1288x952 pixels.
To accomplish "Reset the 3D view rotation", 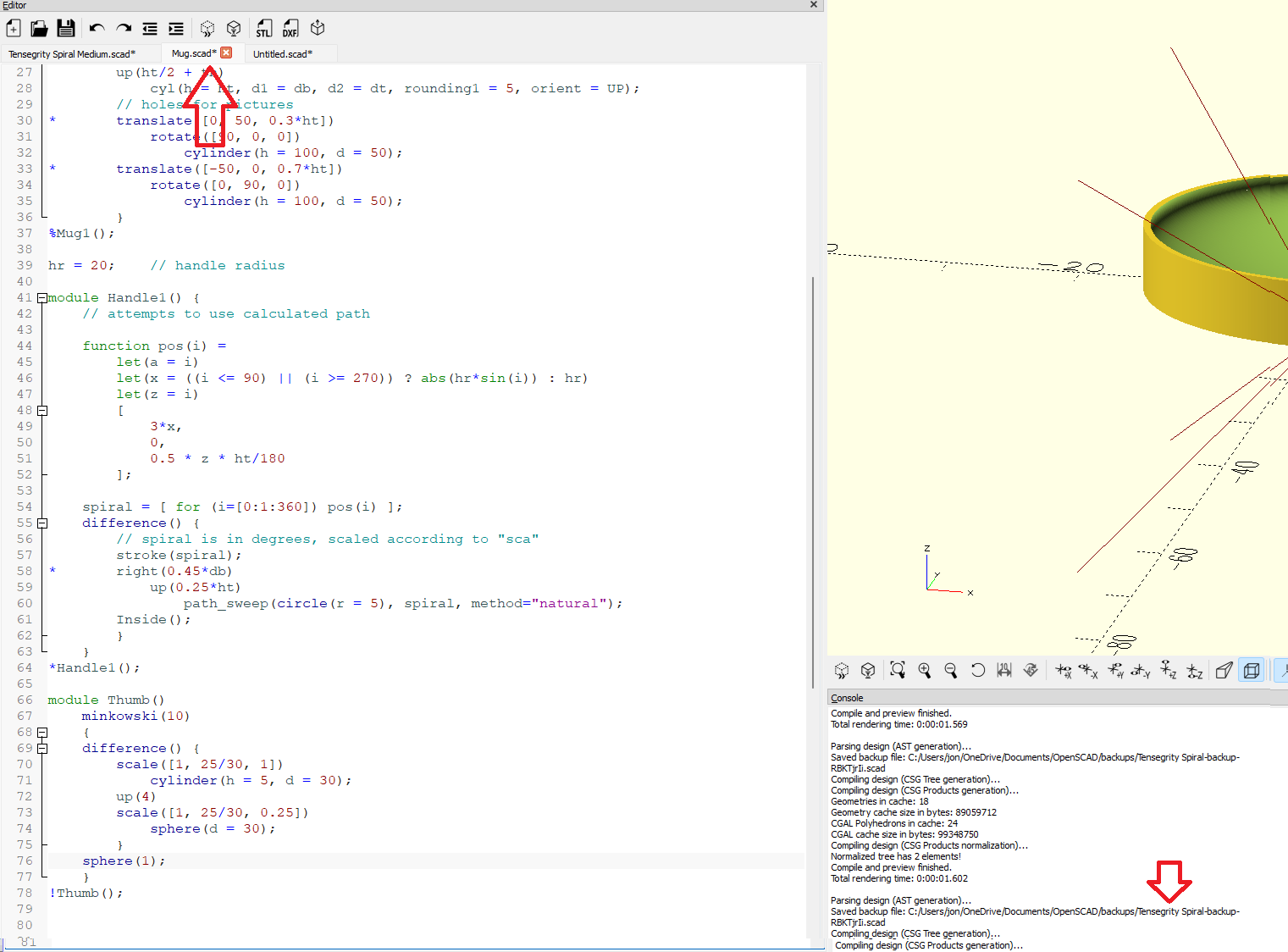I will (x=978, y=671).
